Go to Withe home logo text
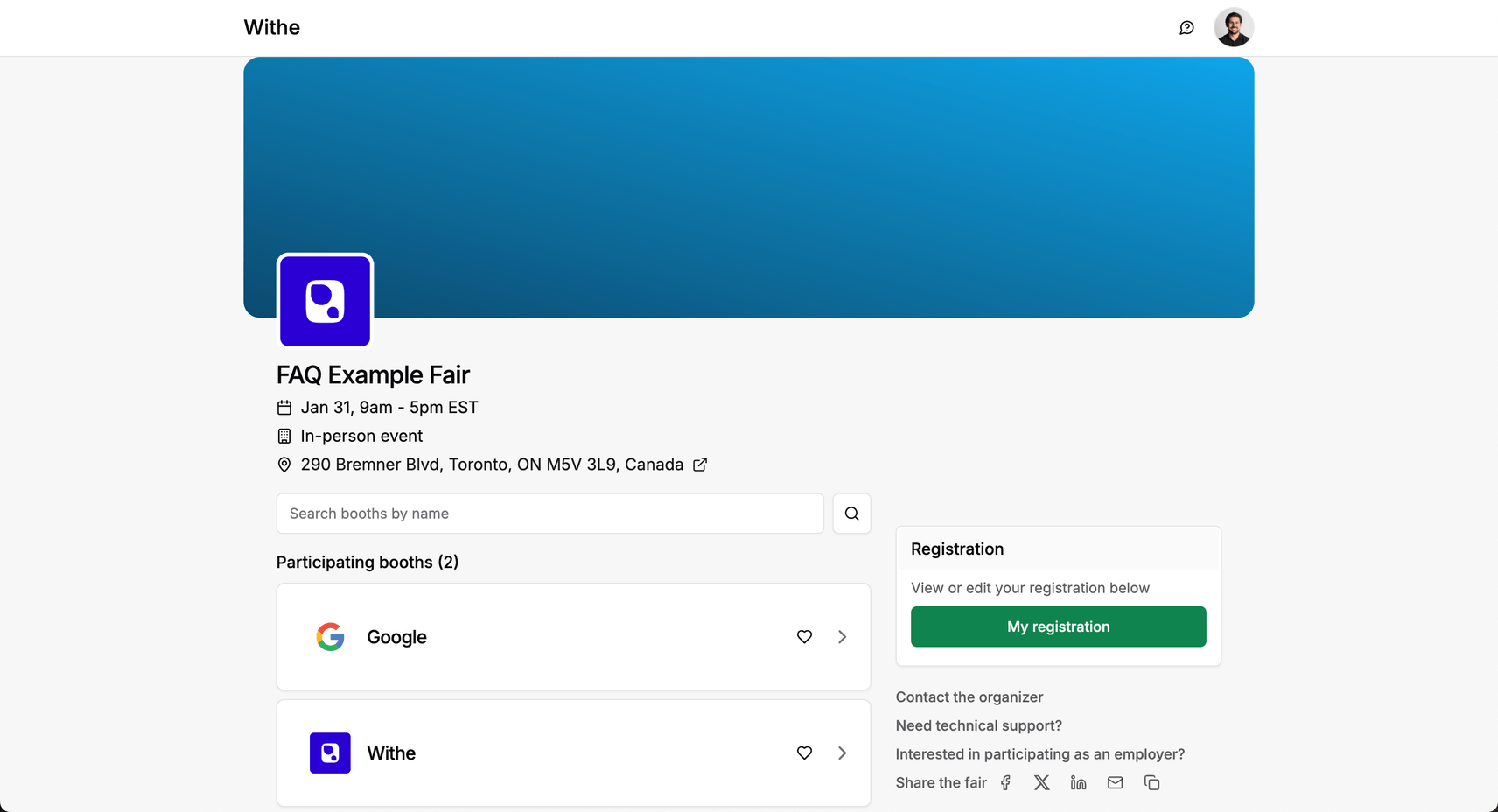The height and width of the screenshot is (812, 1498). pos(271,28)
